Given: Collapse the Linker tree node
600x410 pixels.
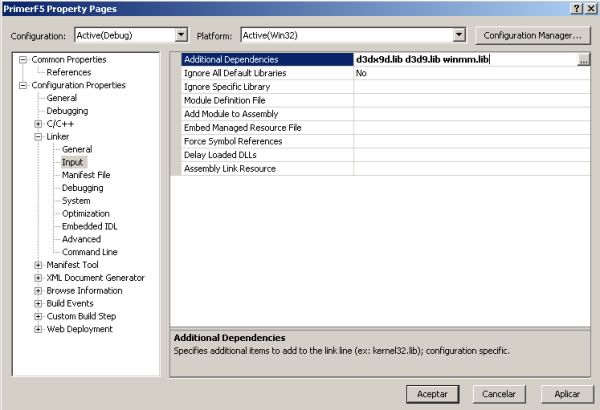Looking at the screenshot, I should coord(38,137).
